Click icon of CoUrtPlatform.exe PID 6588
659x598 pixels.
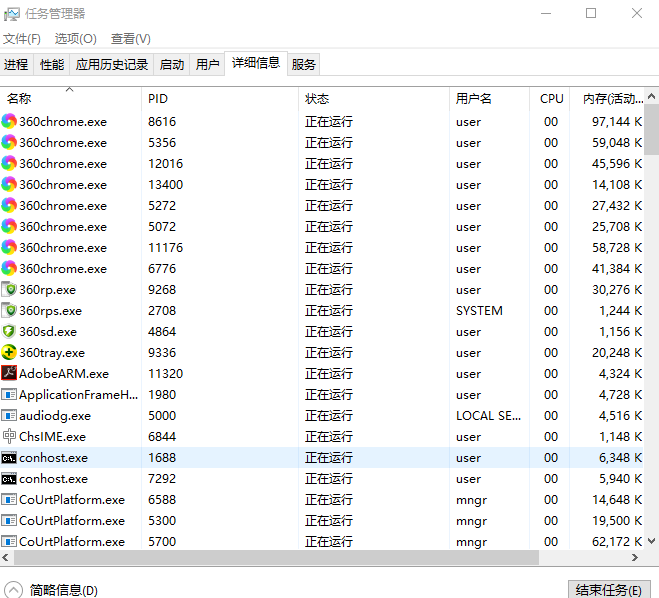tap(9, 500)
